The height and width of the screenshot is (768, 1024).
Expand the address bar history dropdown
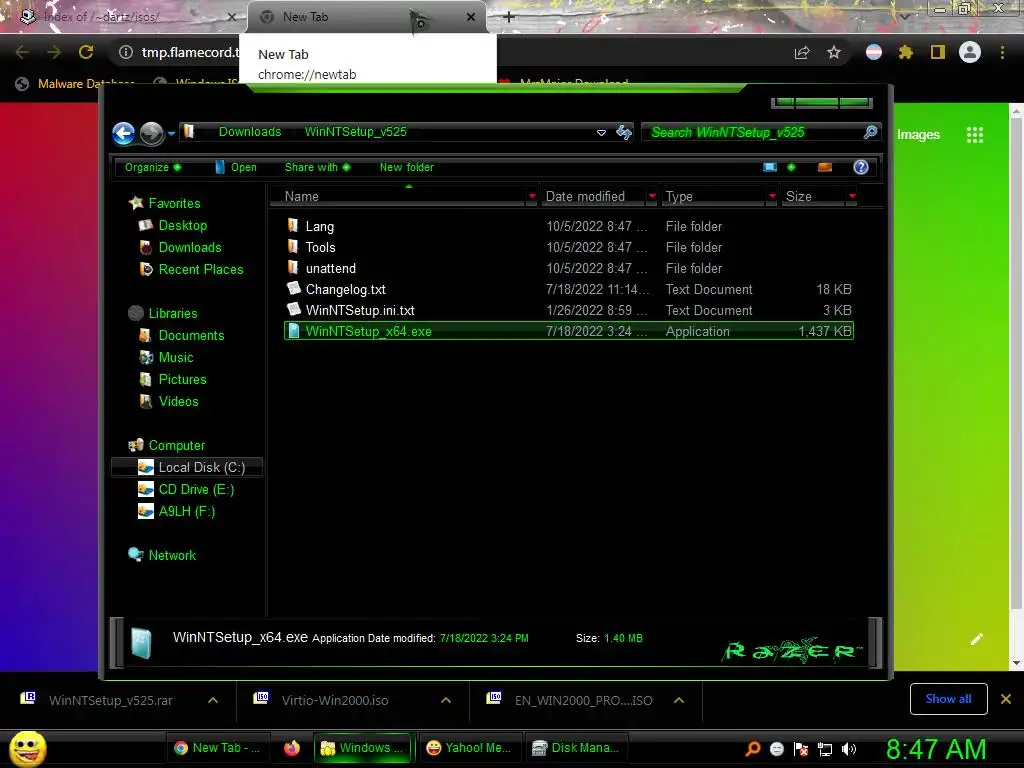[601, 133]
